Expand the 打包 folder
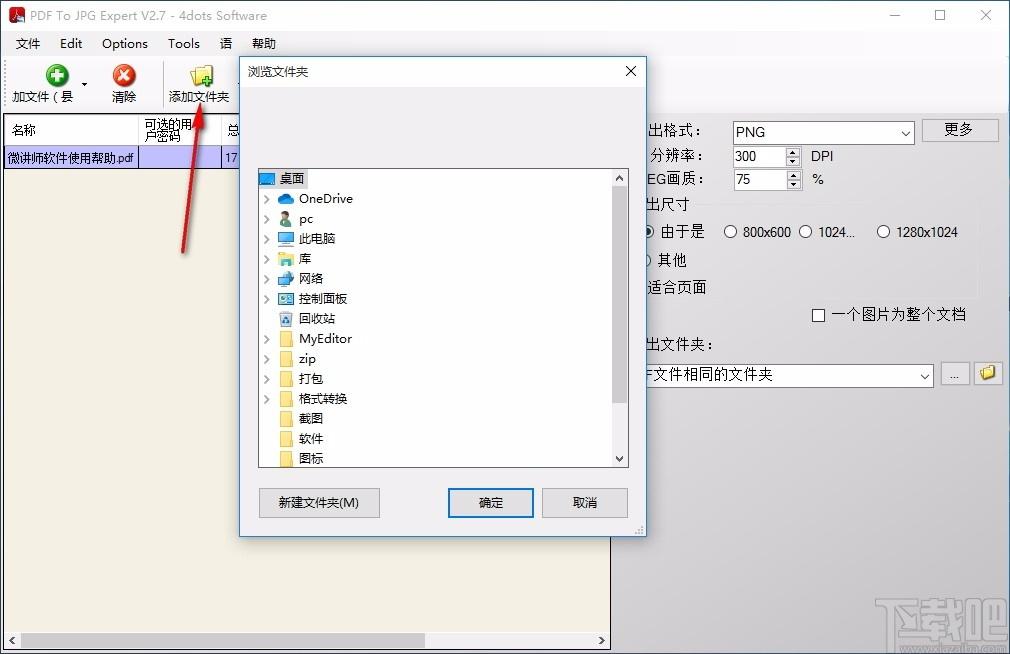1010x654 pixels. point(267,379)
